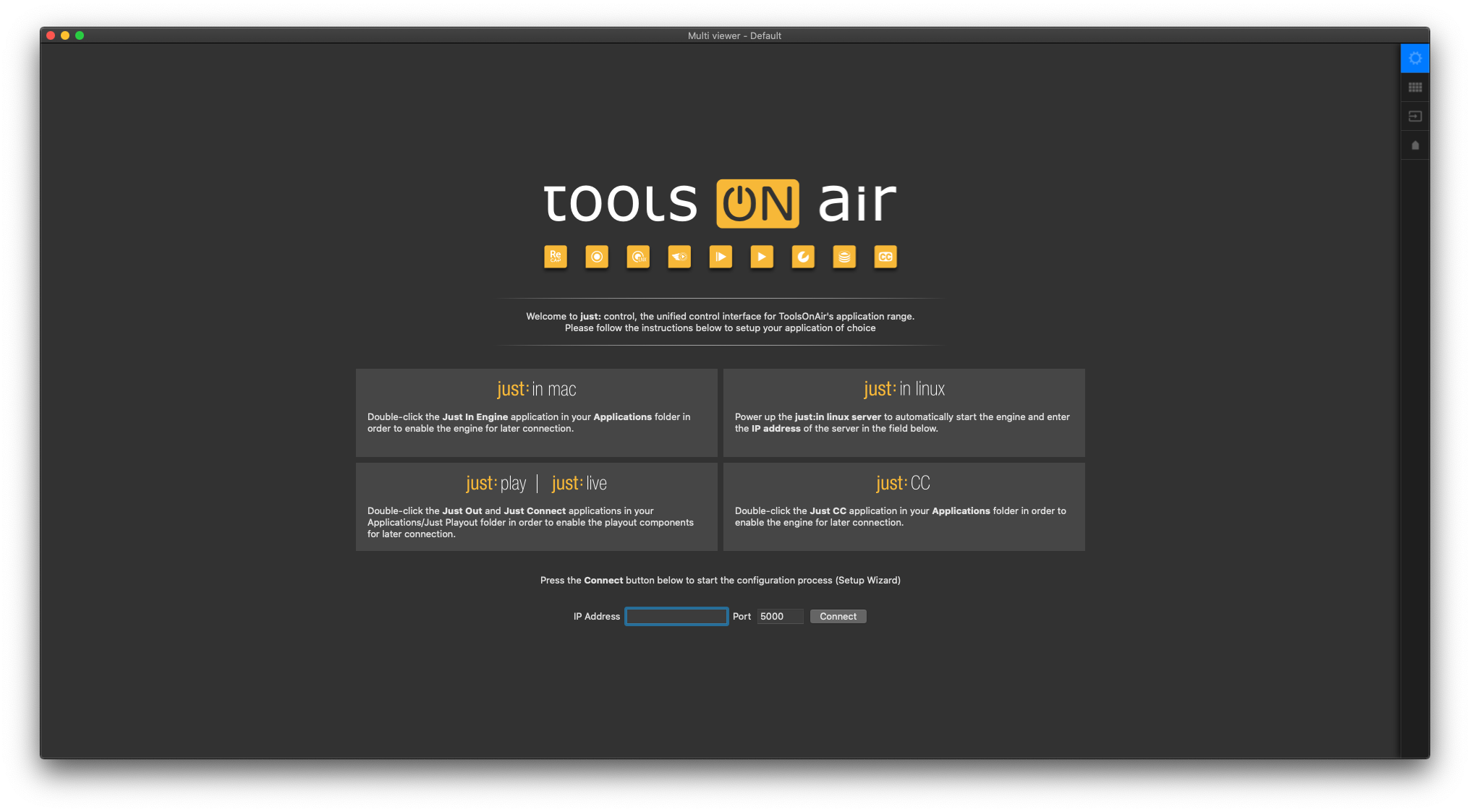Click the 'Multi viewer - Default' window title
Screen dimensions: 1470x812
click(x=734, y=35)
